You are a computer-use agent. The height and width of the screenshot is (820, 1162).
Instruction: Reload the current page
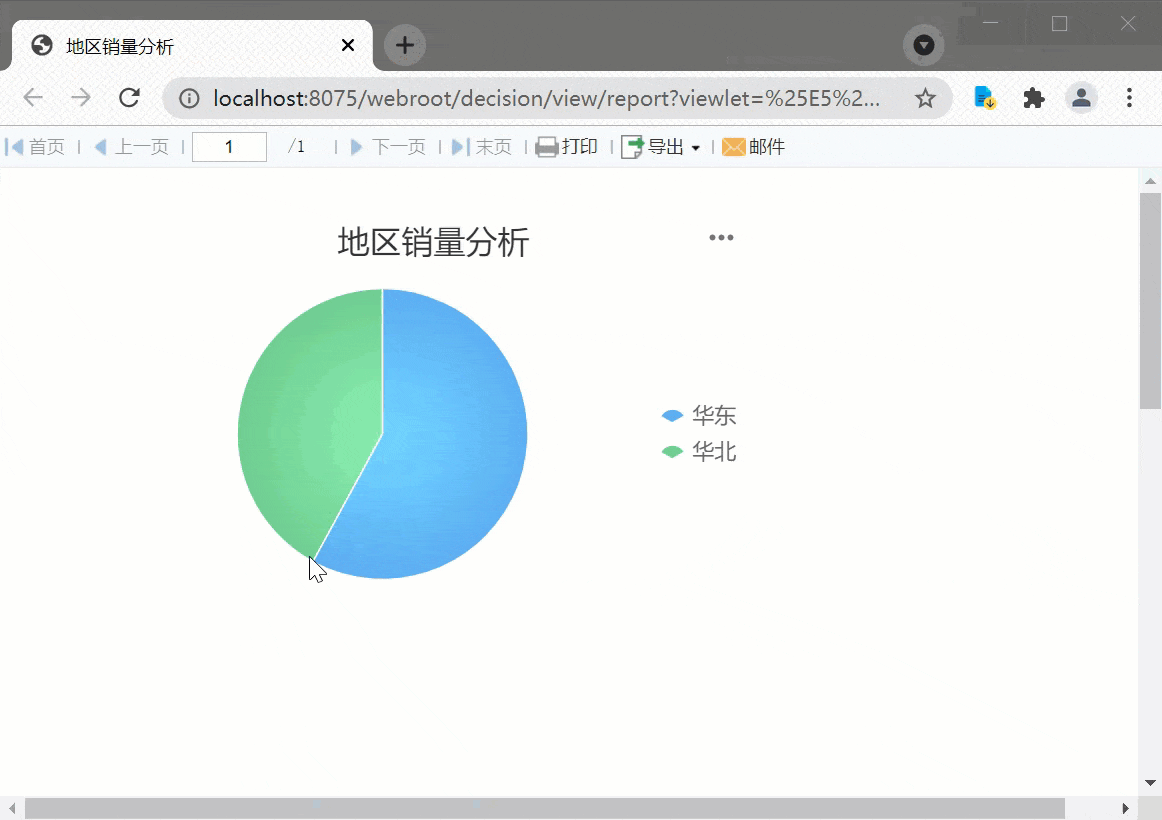(130, 98)
